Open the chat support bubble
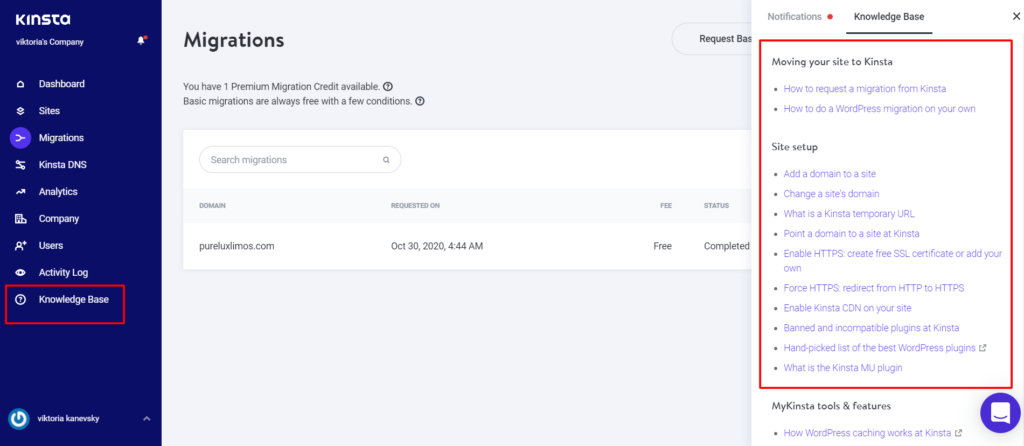Image resolution: width=1024 pixels, height=446 pixels. click(1000, 412)
